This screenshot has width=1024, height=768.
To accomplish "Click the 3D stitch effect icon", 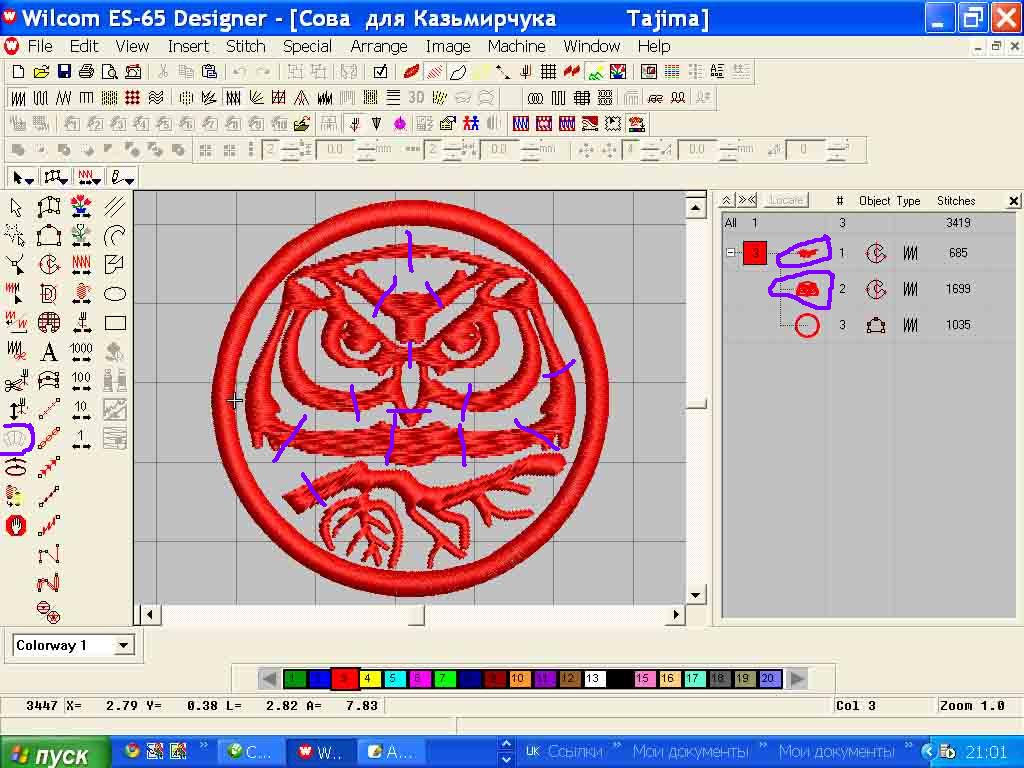I will (416, 98).
